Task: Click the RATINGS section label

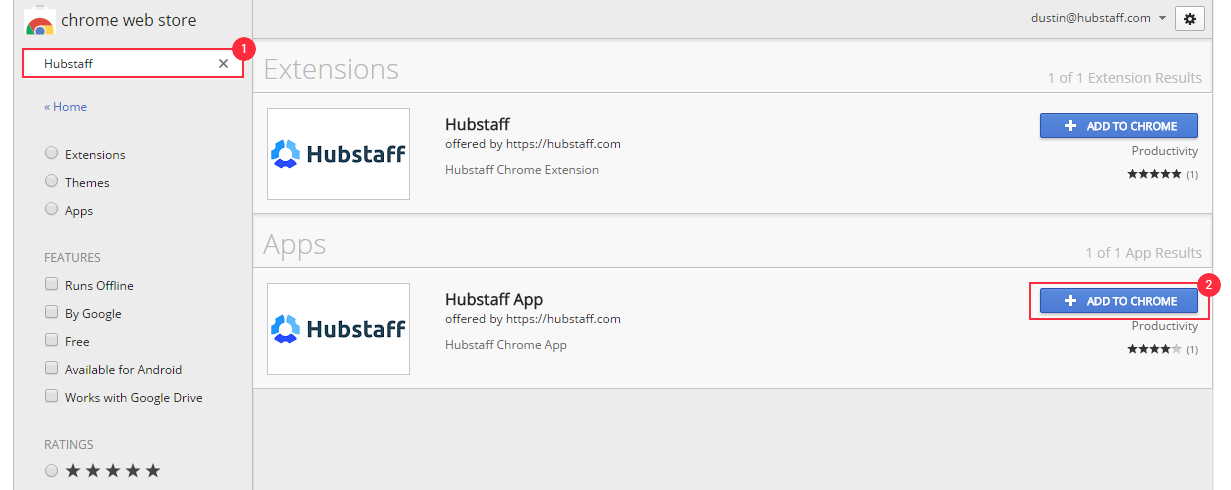Action: coord(69,445)
